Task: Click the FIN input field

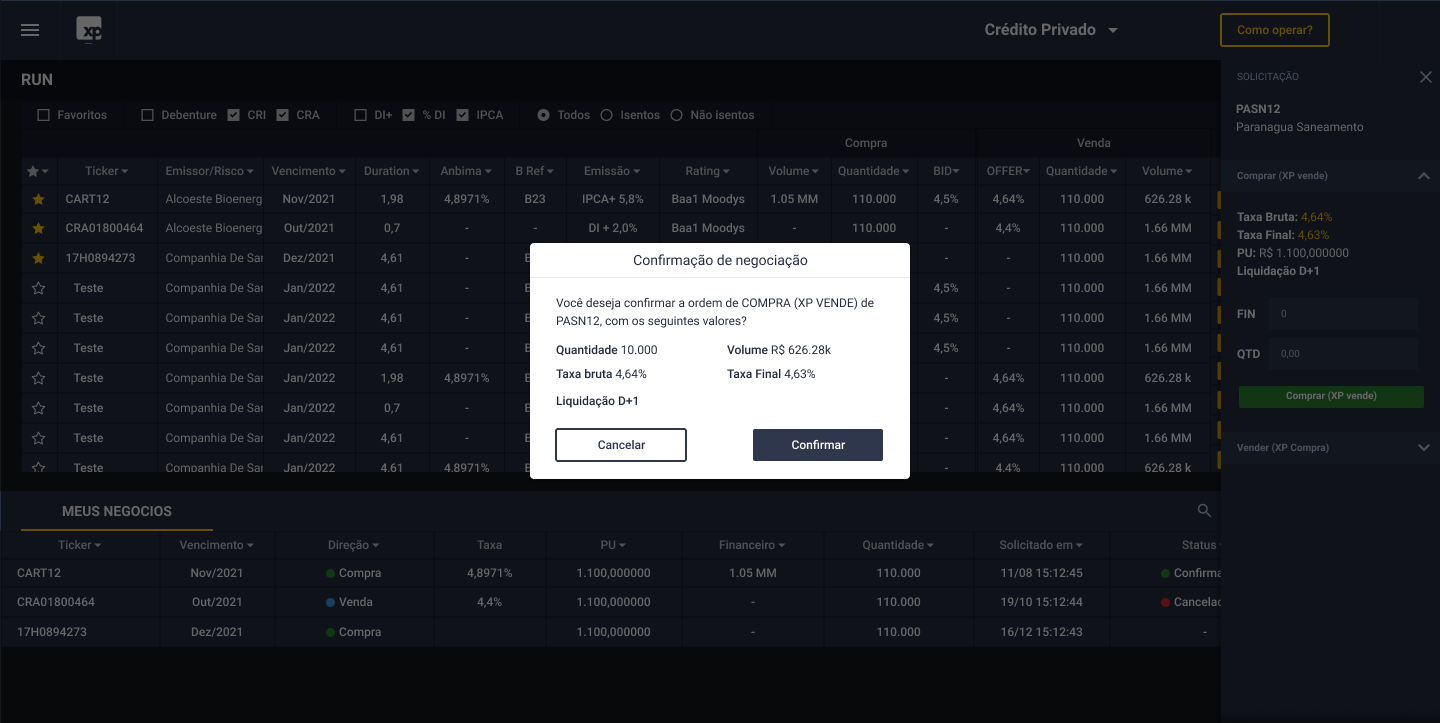Action: point(1343,314)
